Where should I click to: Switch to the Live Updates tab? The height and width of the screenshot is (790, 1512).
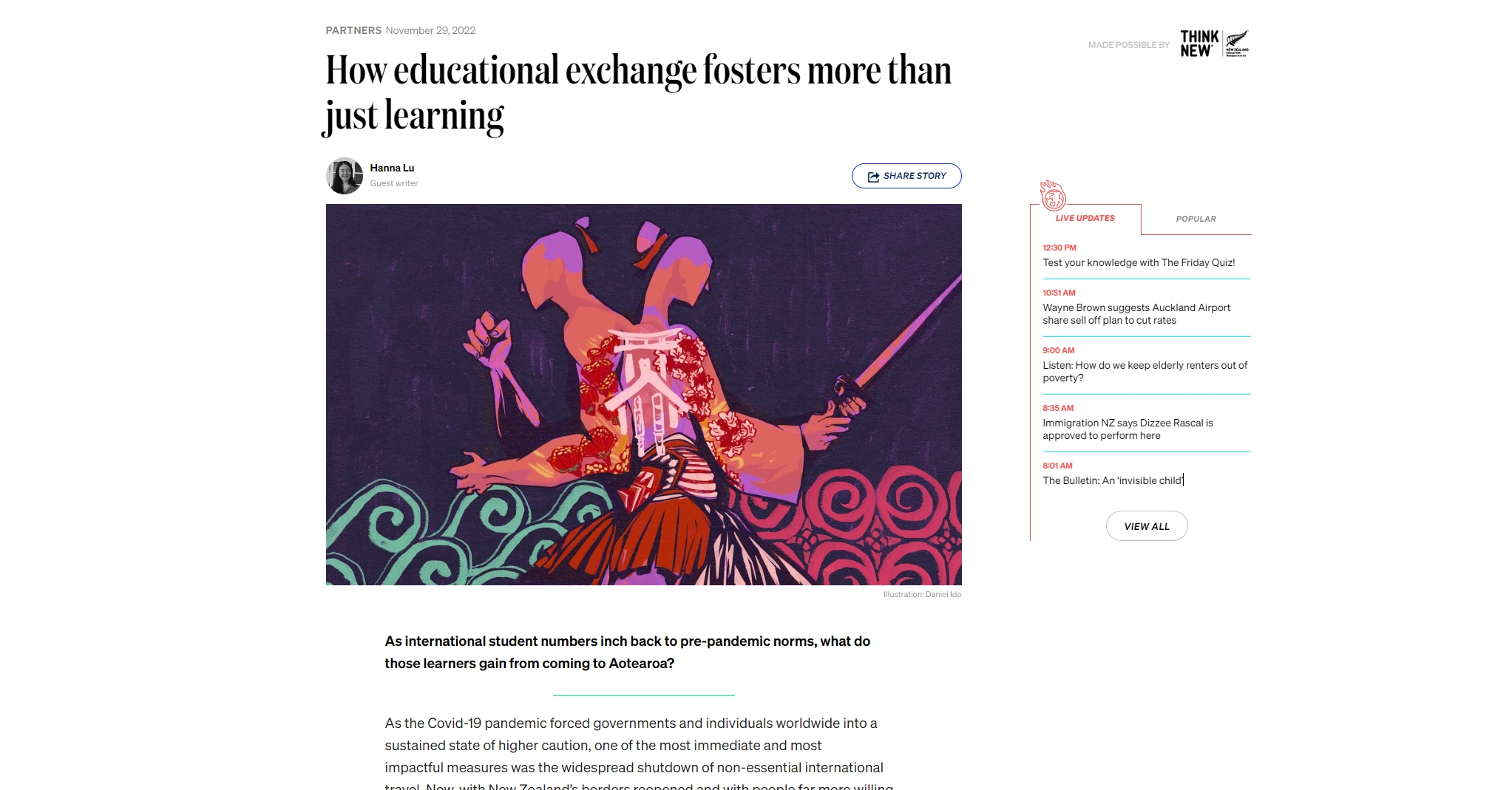tap(1085, 218)
